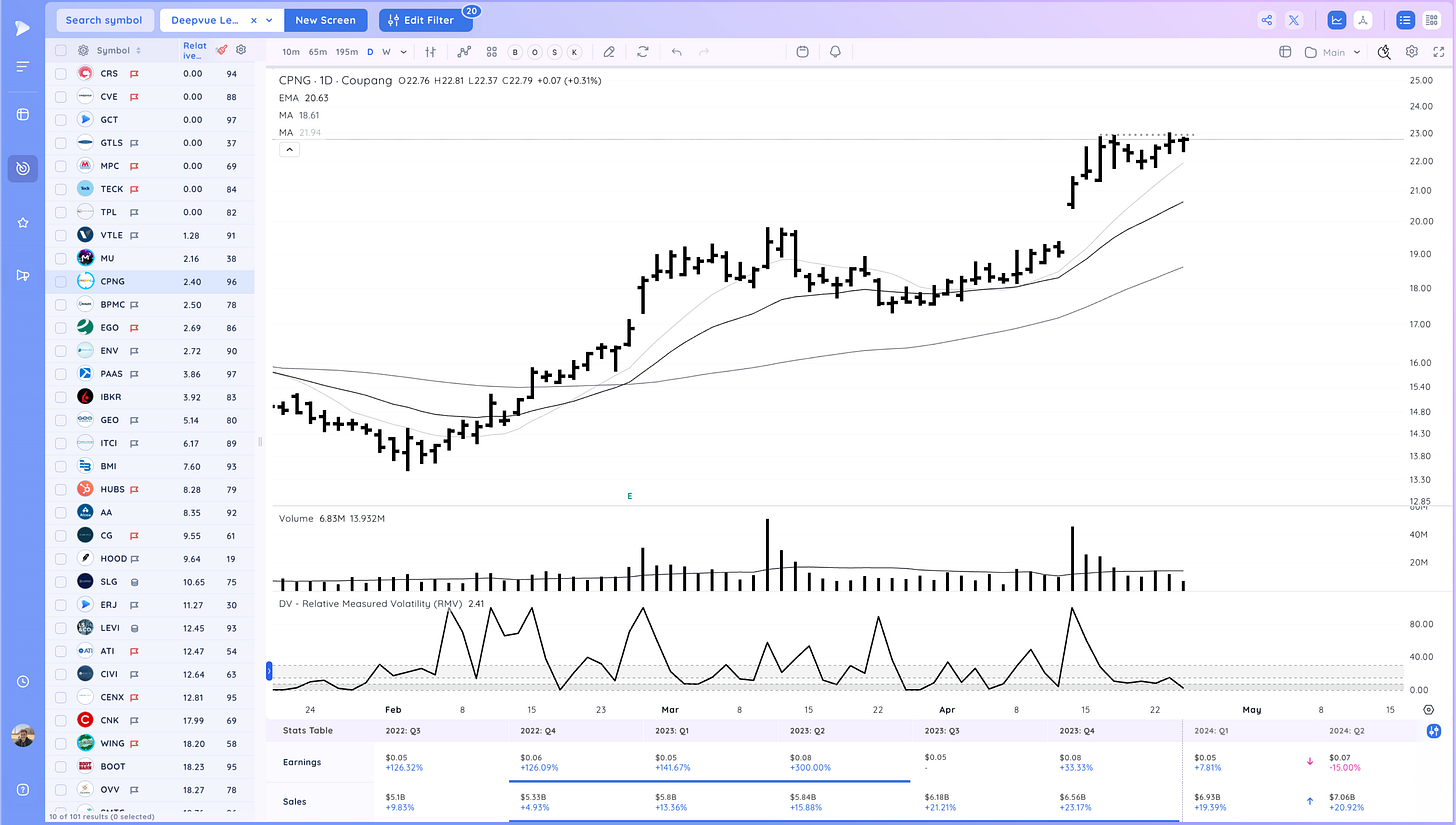Open the dashboard layout sidebar icon
This screenshot has width=1456, height=825.
tap(22, 114)
